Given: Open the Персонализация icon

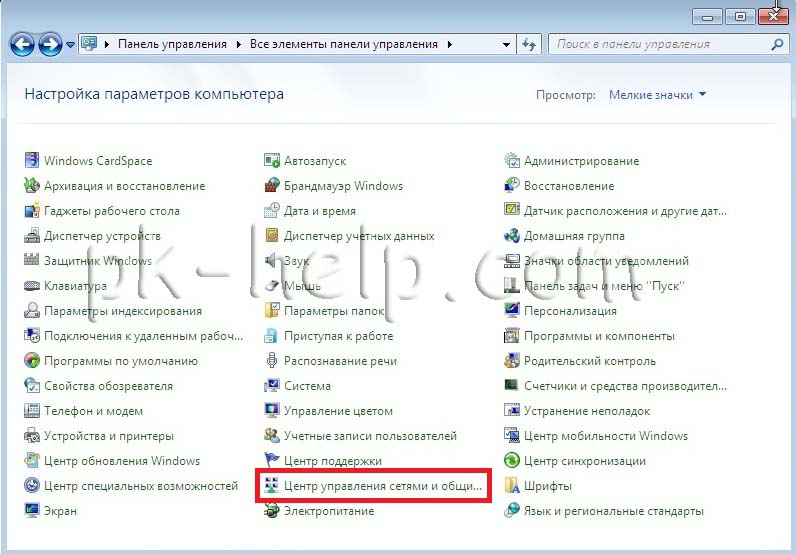Looking at the screenshot, I should [512, 310].
